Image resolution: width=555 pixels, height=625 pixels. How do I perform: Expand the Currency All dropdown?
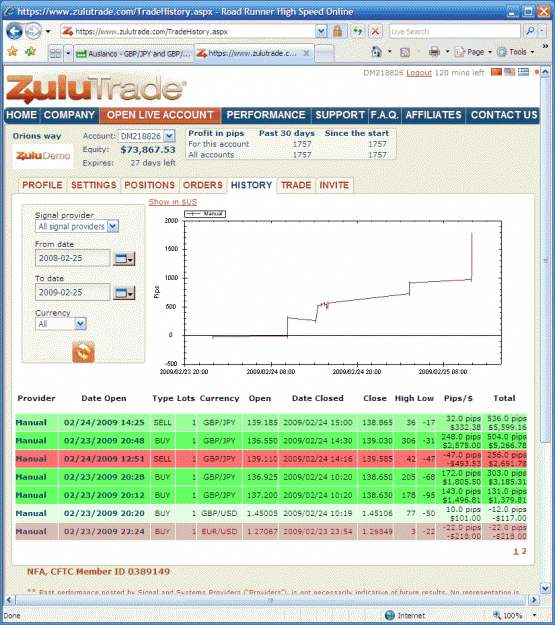(80, 324)
